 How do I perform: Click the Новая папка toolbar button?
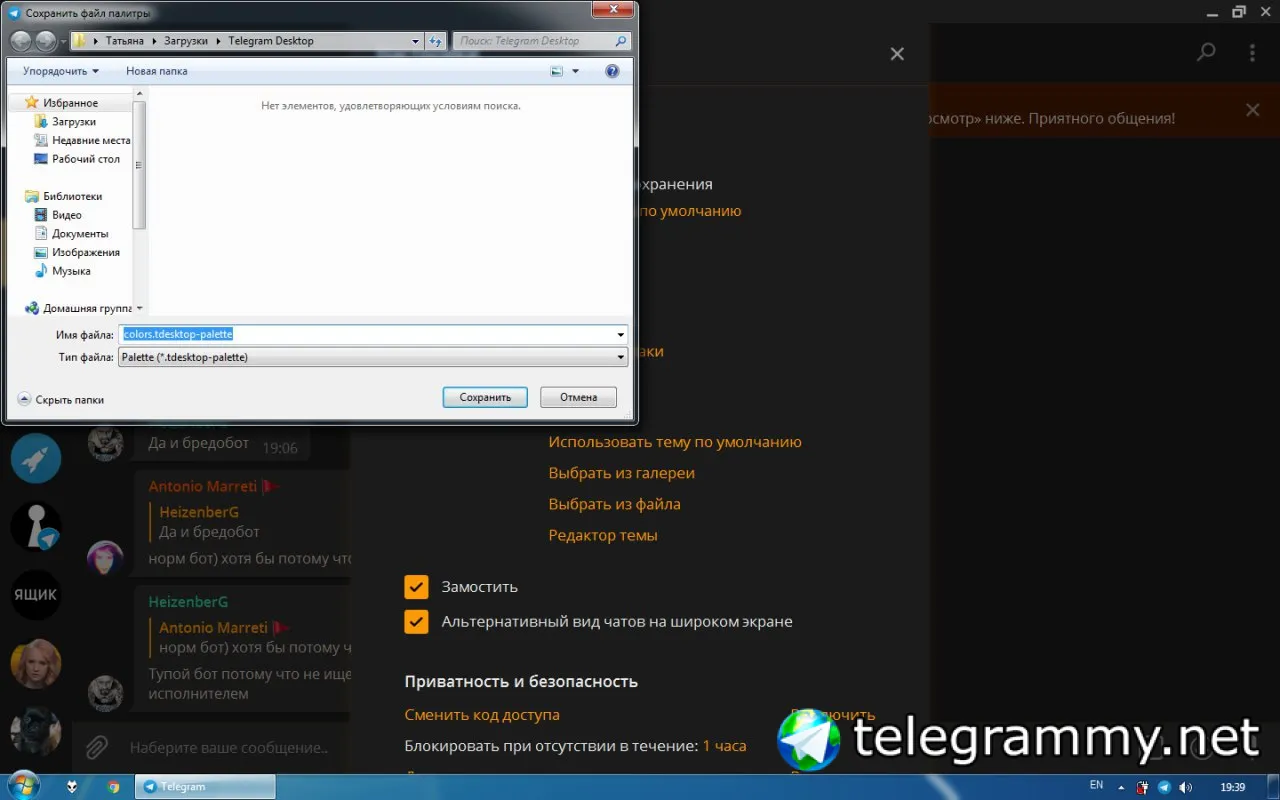point(156,71)
